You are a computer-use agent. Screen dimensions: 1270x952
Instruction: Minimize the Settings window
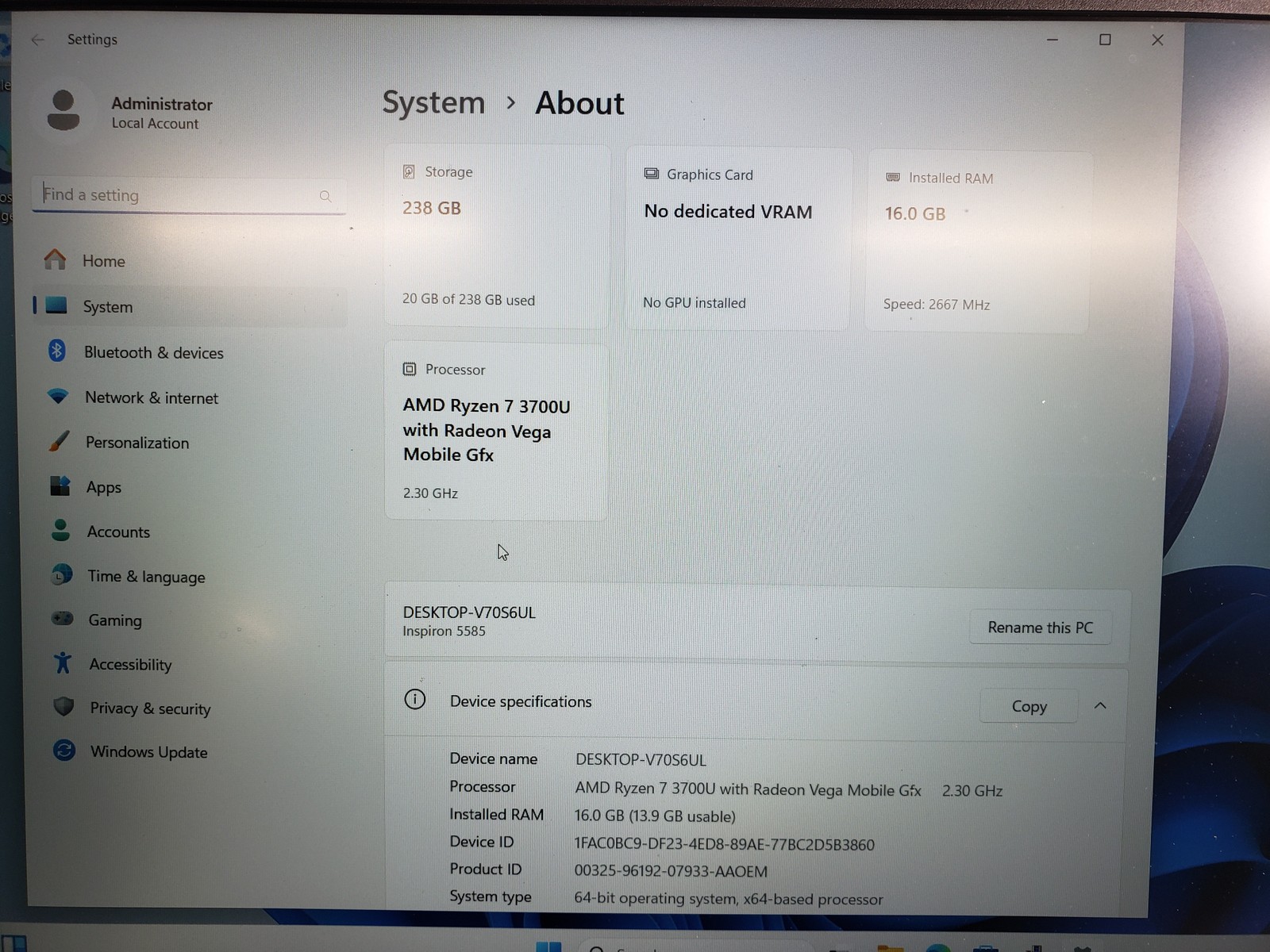(x=1053, y=40)
